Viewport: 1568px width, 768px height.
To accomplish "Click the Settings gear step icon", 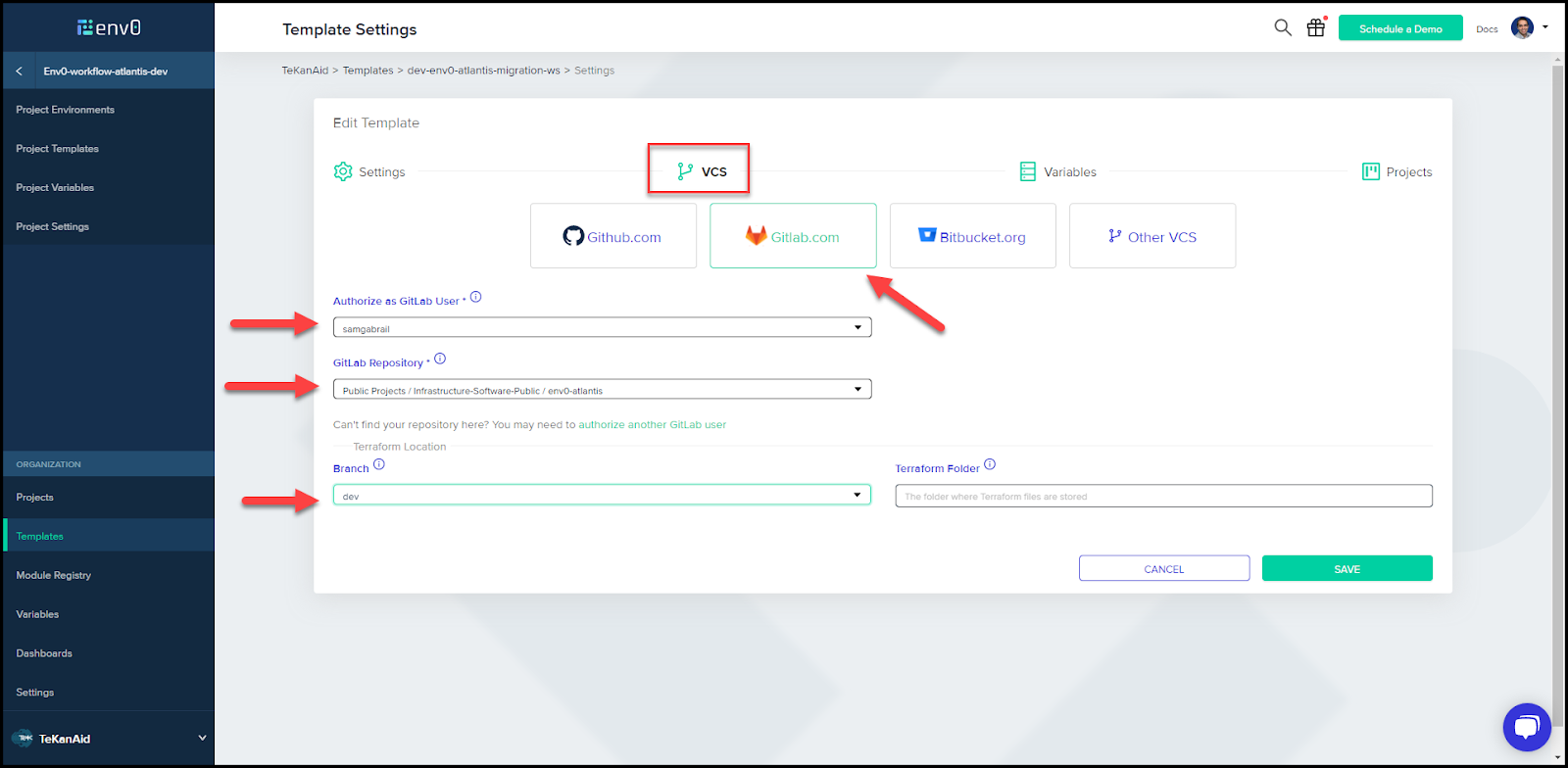I will 343,171.
